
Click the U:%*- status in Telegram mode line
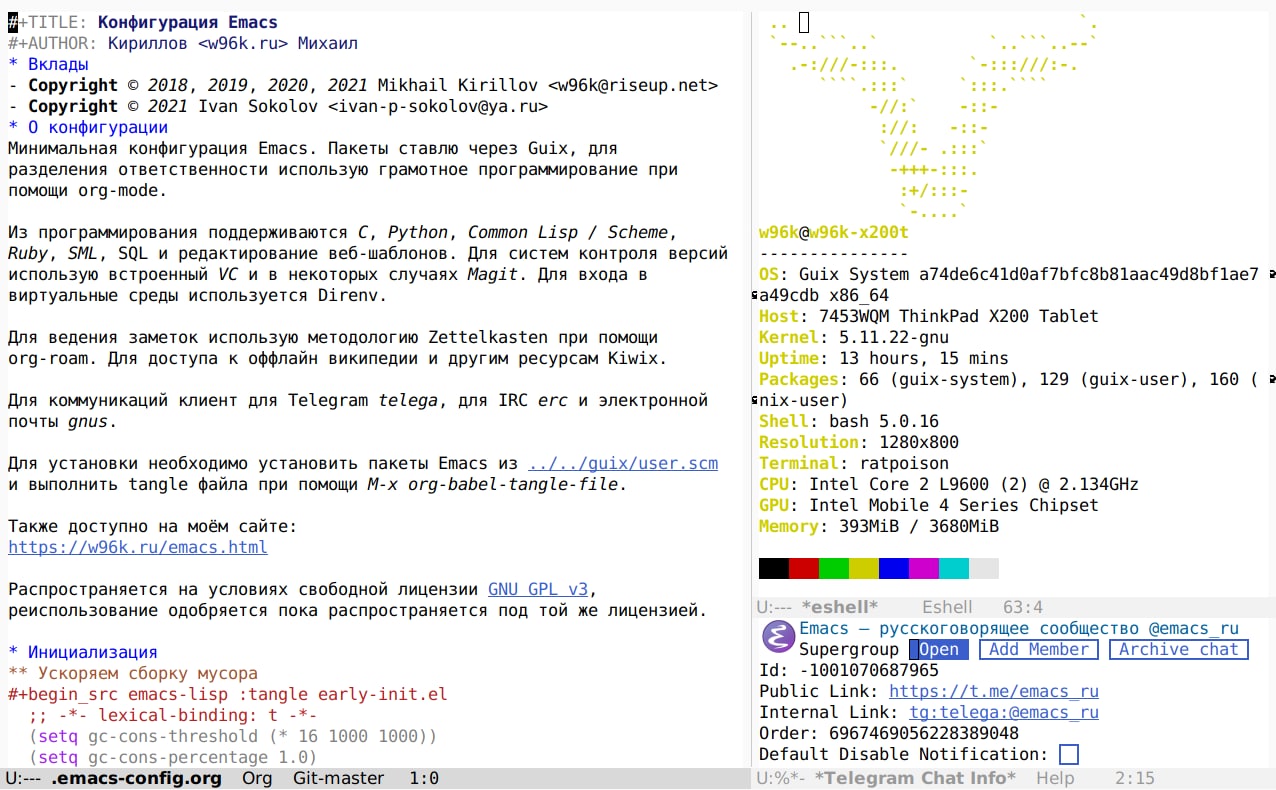click(780, 778)
